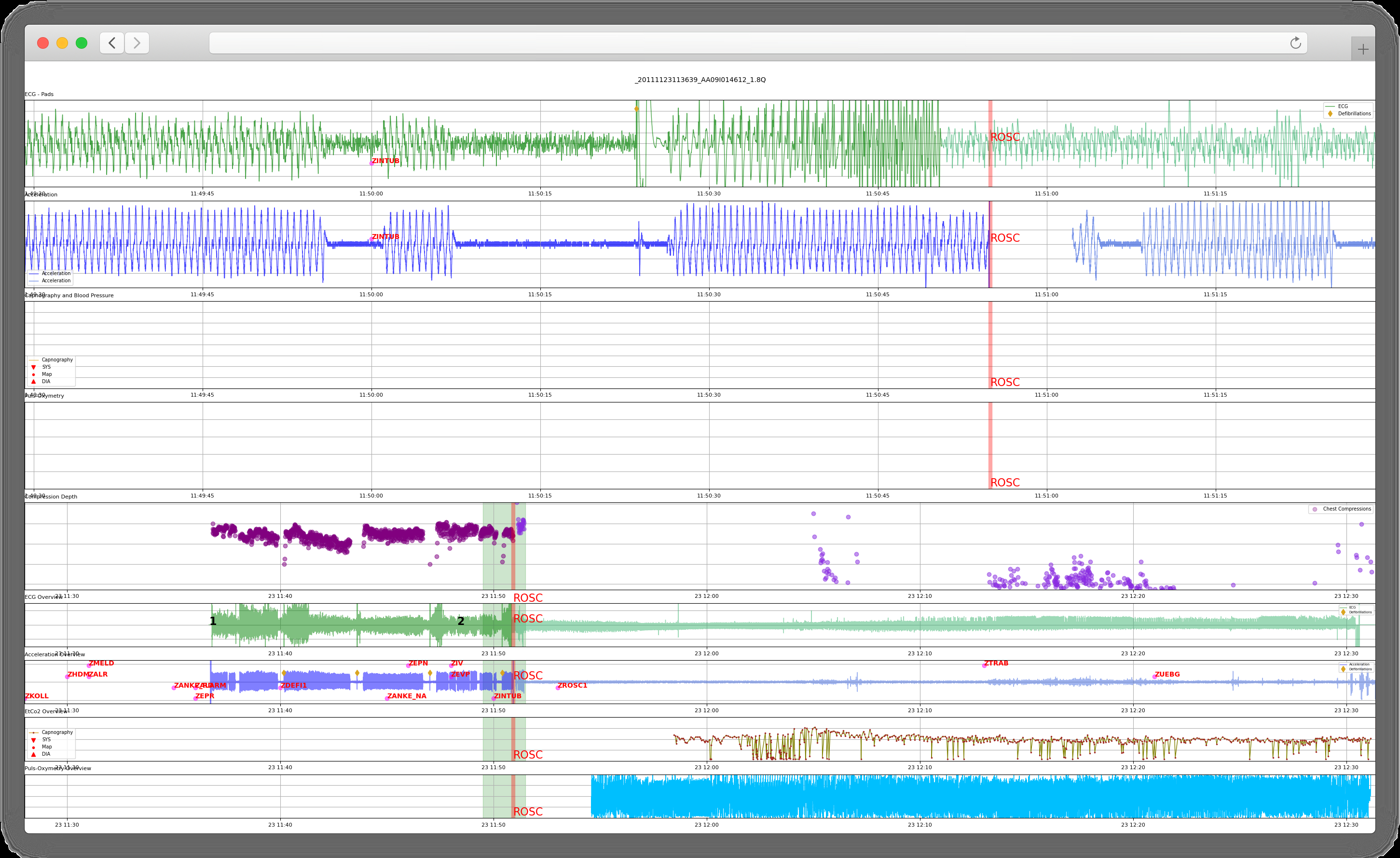This screenshot has height=858, width=1400.
Task: Click segment number 2 in ECG Overview
Action: pos(461,621)
